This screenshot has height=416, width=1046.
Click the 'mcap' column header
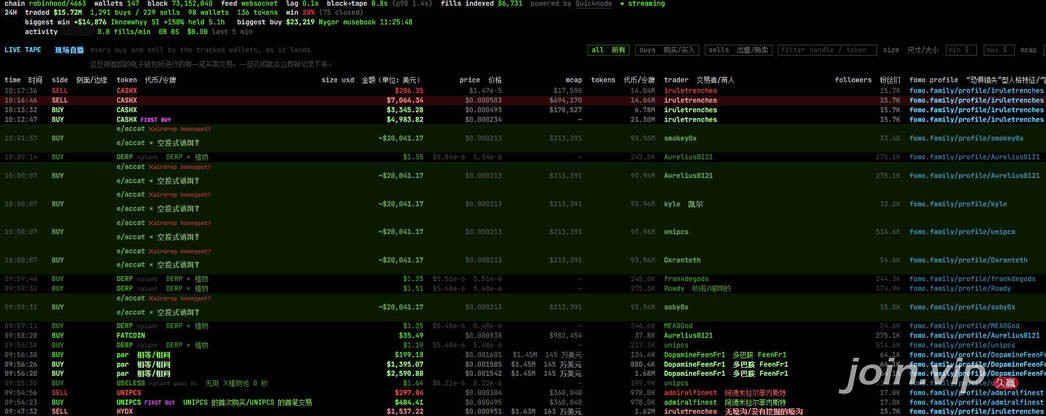tap(573, 80)
